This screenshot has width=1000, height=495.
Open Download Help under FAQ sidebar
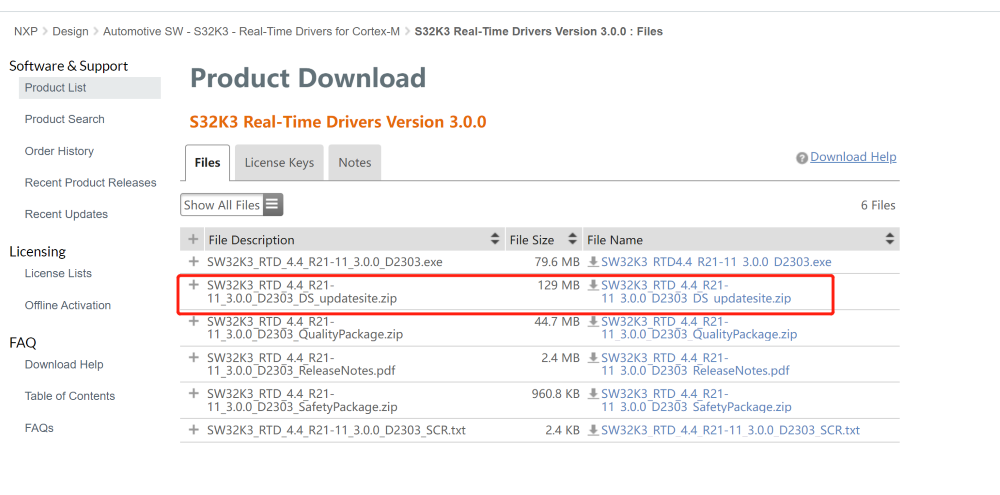[x=64, y=365]
